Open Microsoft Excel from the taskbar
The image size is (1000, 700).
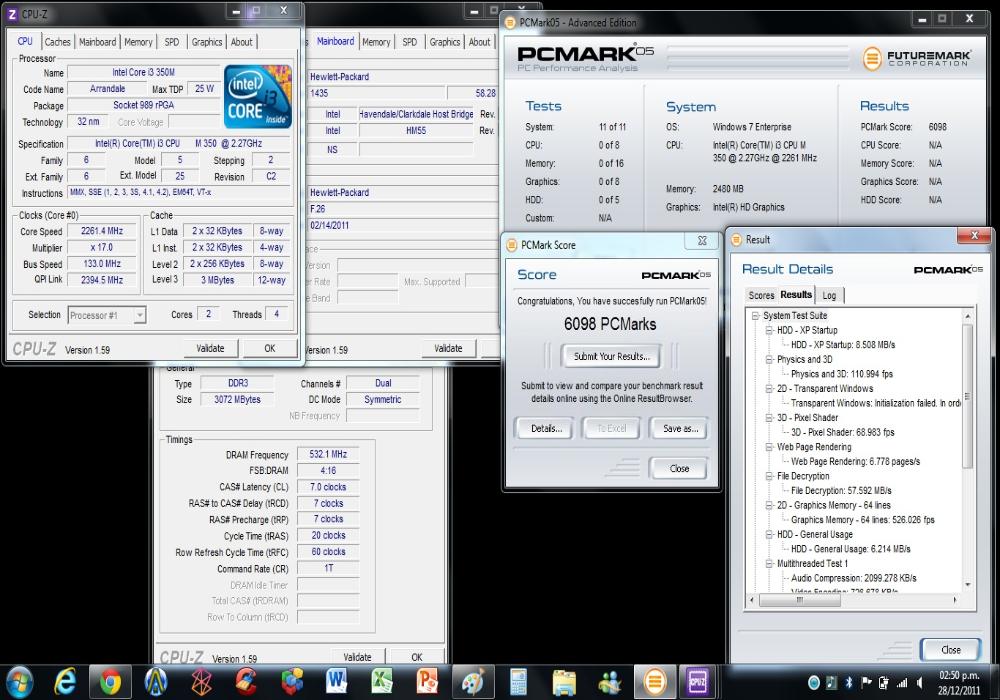tap(381, 682)
